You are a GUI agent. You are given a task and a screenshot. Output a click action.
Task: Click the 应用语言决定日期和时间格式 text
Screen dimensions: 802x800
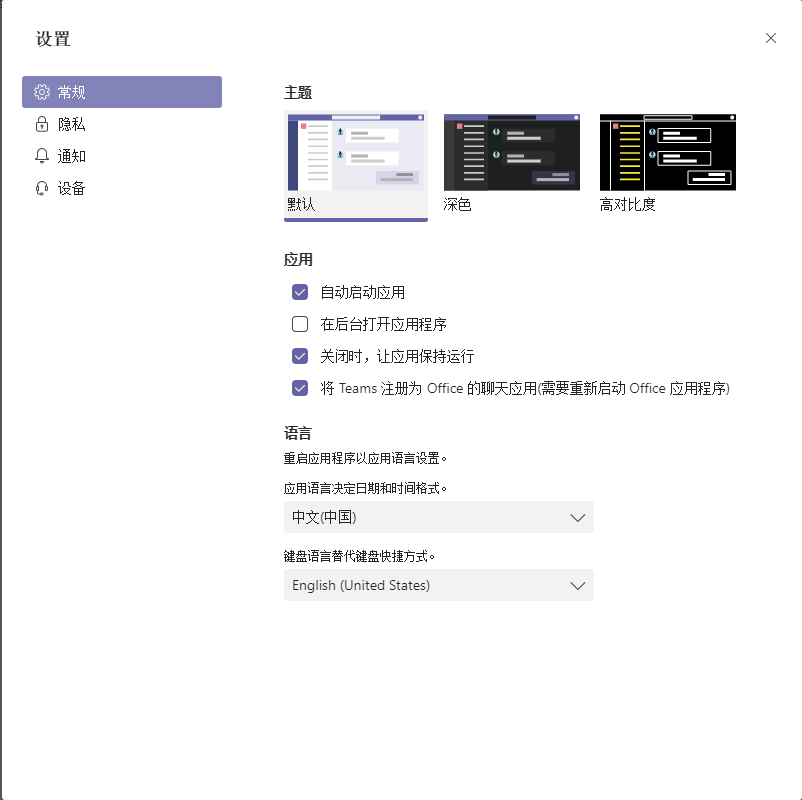coord(365,488)
